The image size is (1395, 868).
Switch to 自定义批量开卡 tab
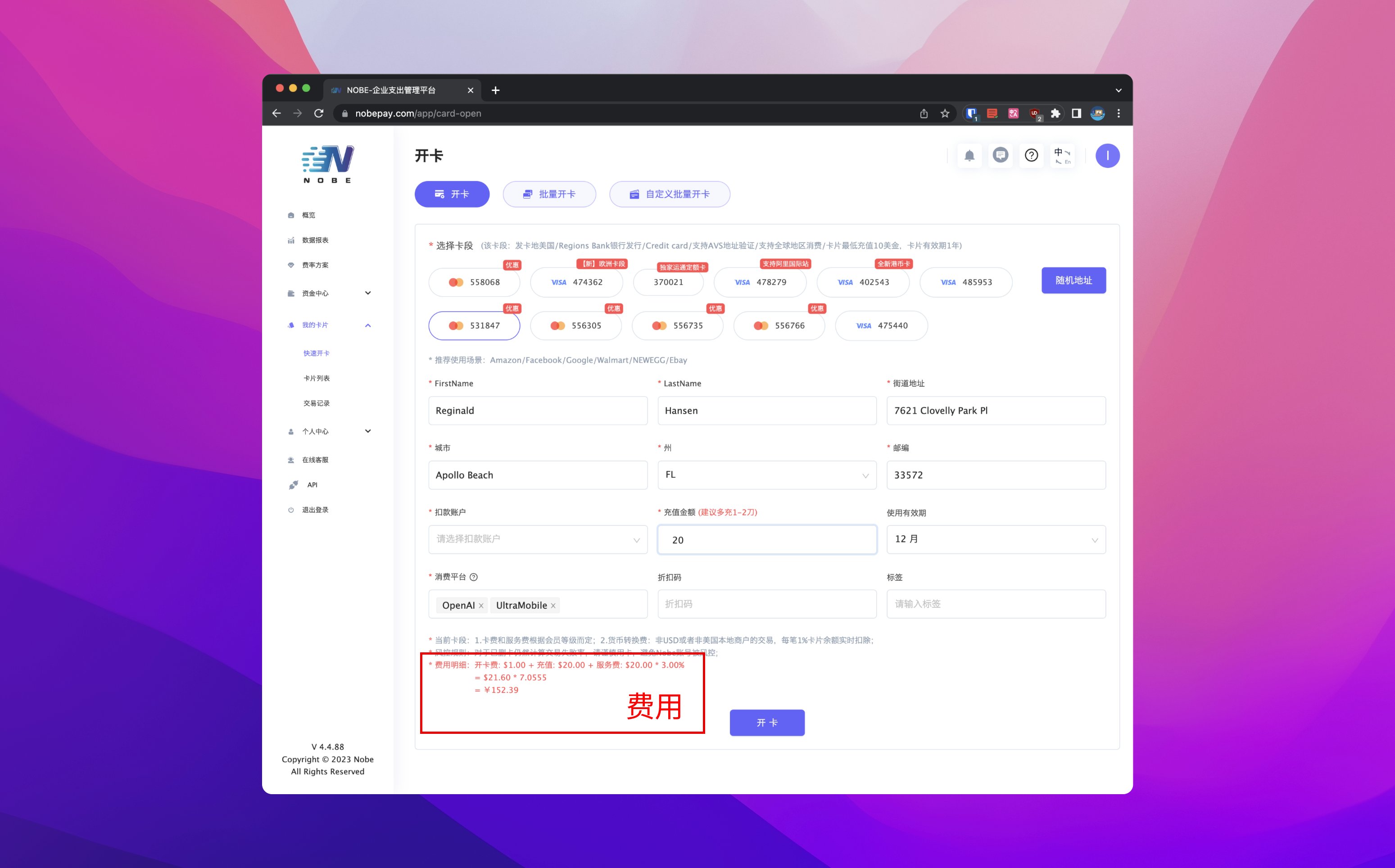[x=670, y=194]
